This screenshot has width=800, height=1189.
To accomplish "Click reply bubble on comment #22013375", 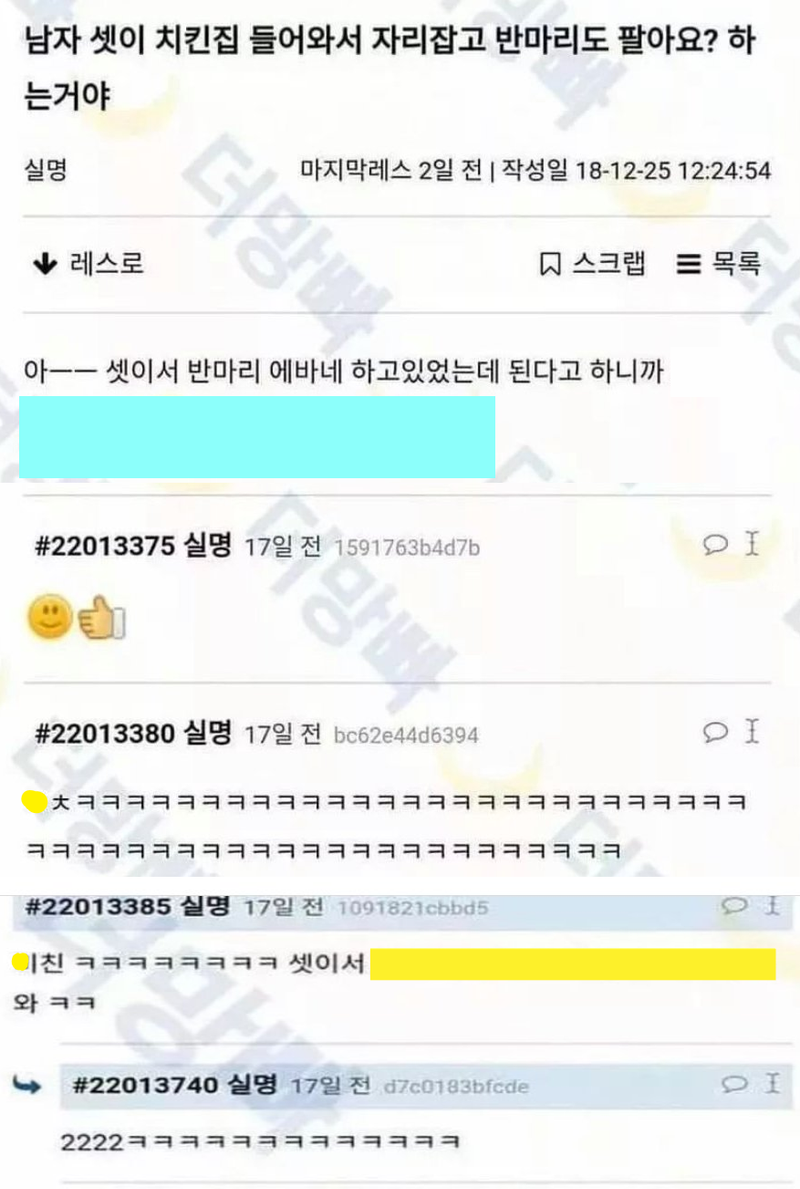I will point(715,544).
